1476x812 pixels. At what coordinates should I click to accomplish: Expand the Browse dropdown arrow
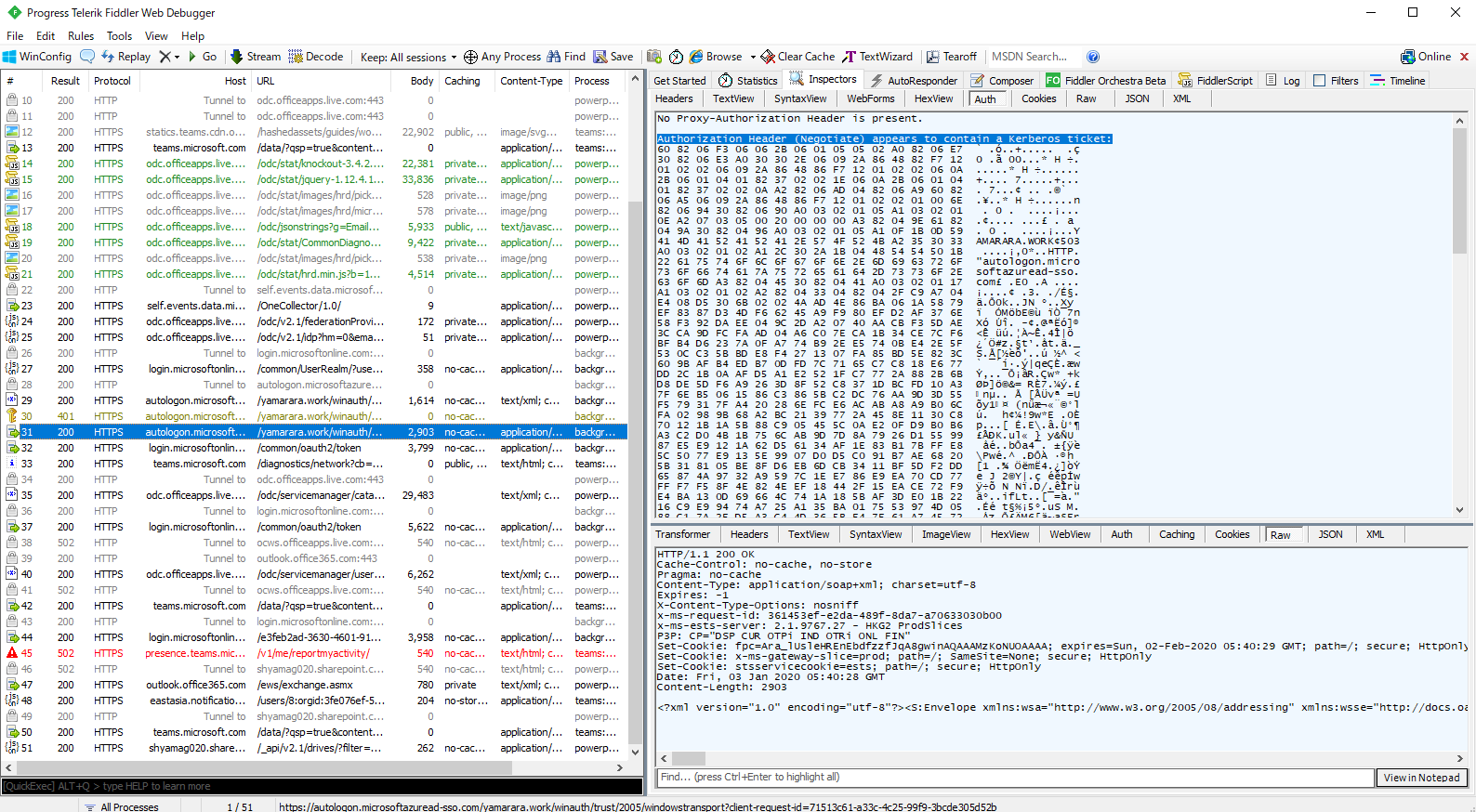point(751,58)
